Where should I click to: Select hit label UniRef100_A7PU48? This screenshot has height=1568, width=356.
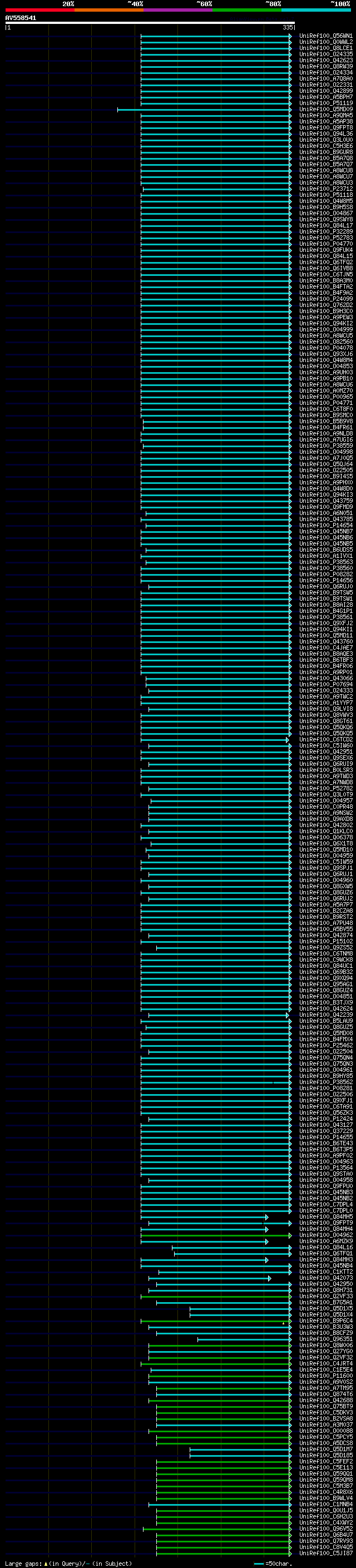pyautogui.click(x=326, y=923)
